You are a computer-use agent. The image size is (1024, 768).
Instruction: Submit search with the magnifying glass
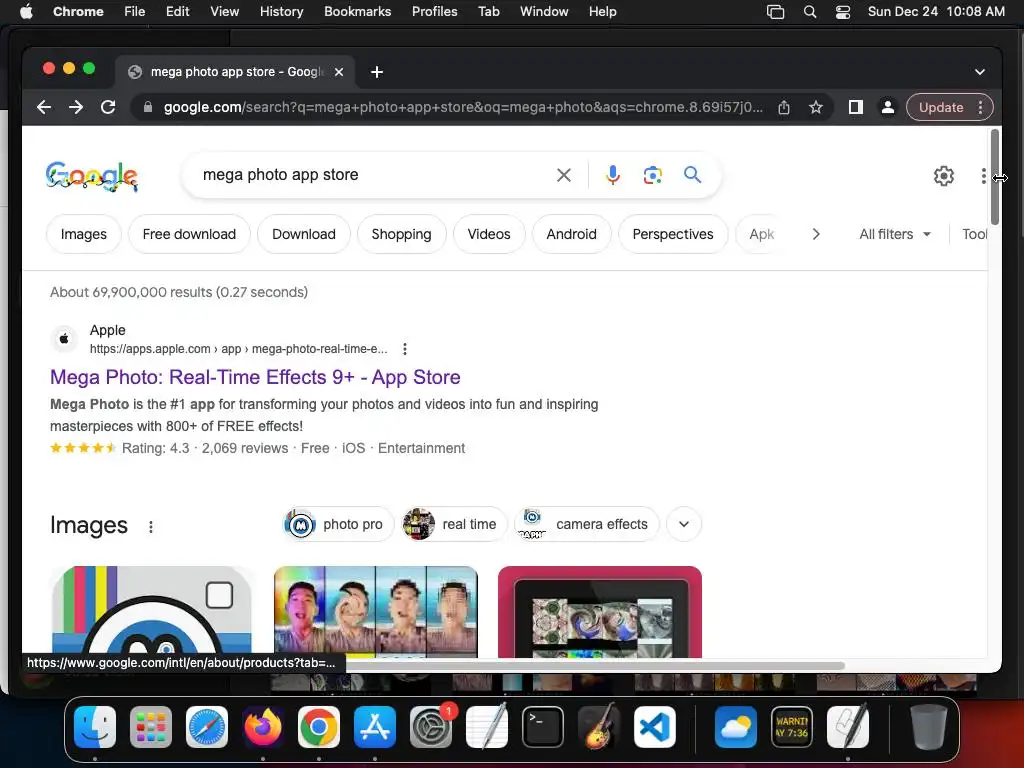(x=692, y=174)
